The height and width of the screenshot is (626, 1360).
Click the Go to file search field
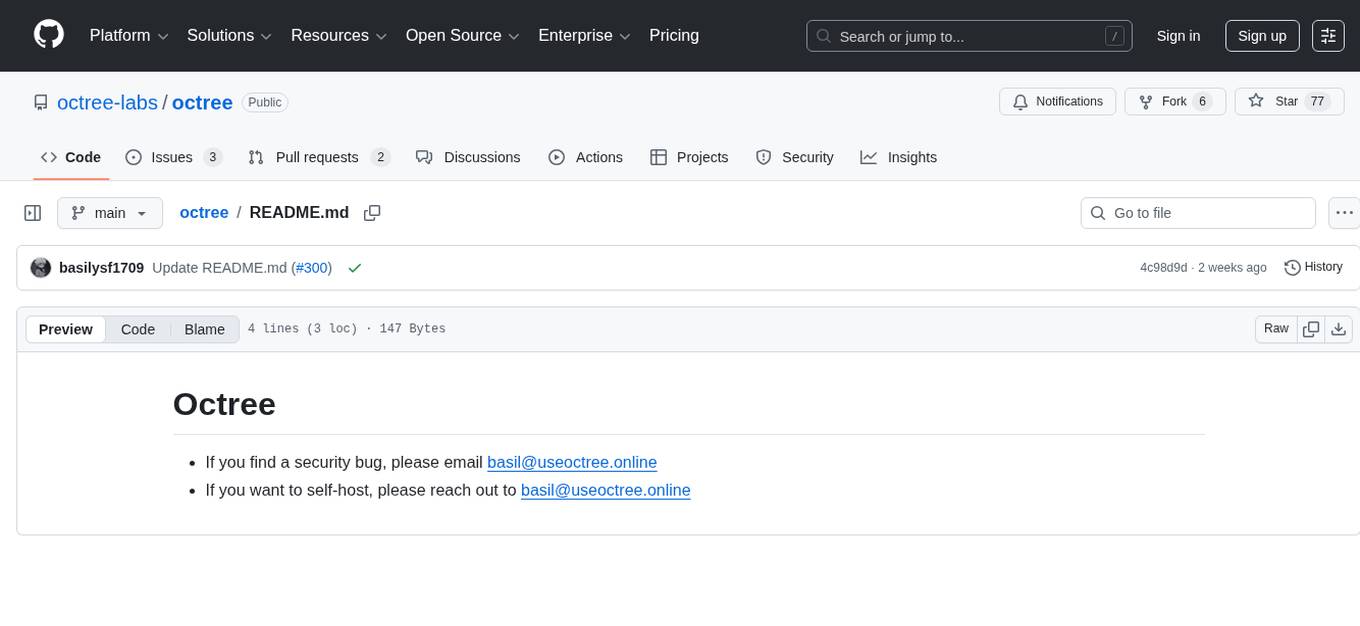[x=1198, y=213]
